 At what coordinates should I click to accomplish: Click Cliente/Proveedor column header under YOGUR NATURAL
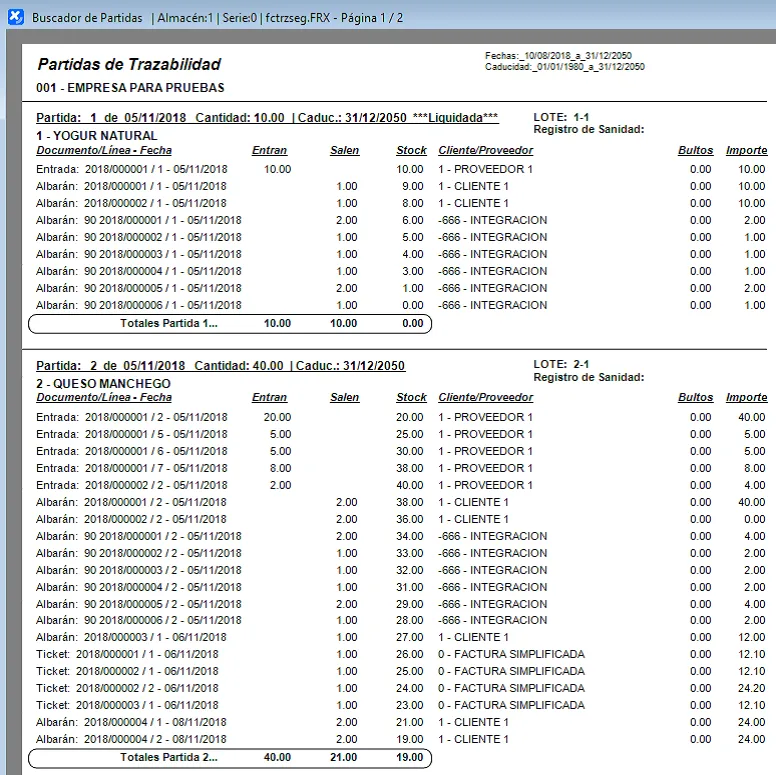click(485, 151)
